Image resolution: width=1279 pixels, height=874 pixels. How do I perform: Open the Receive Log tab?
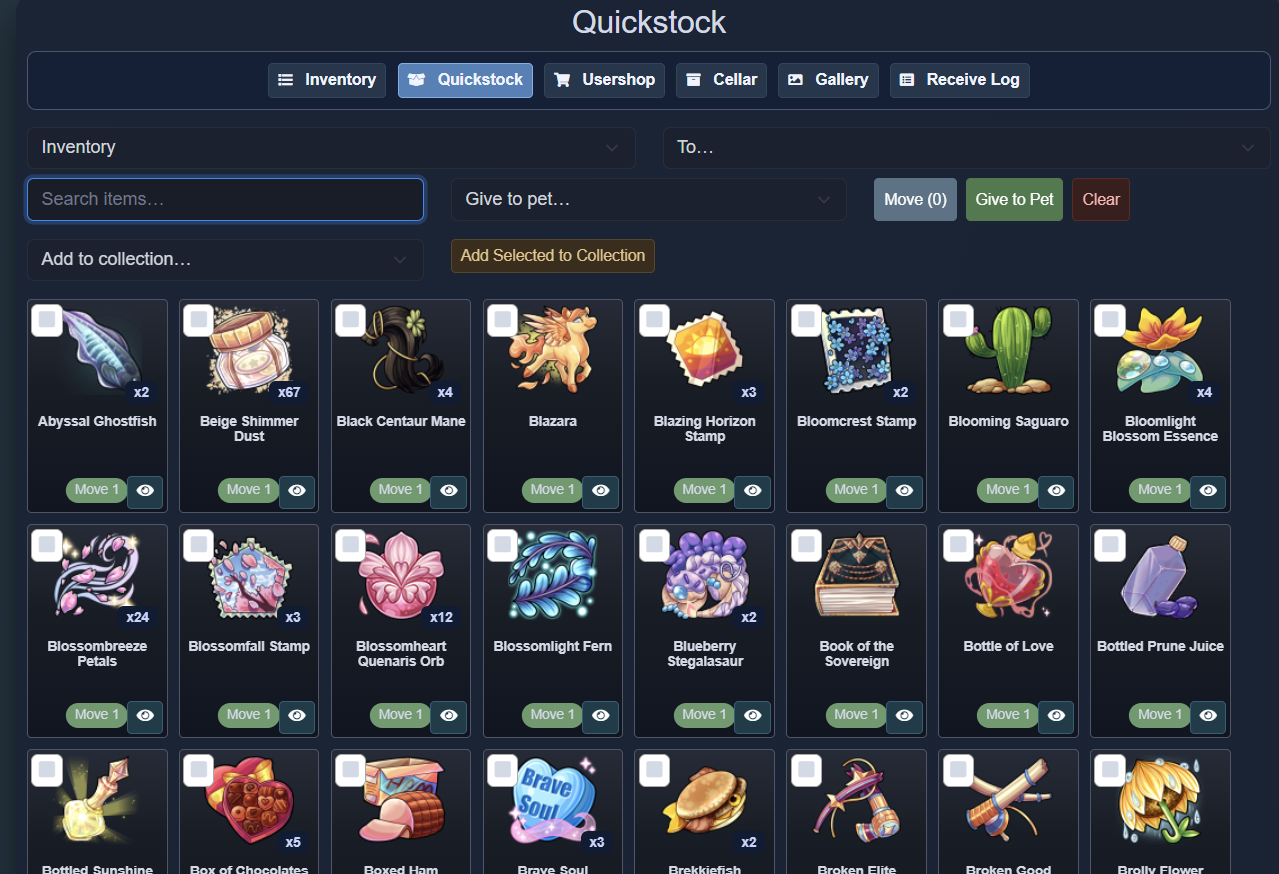tap(959, 80)
